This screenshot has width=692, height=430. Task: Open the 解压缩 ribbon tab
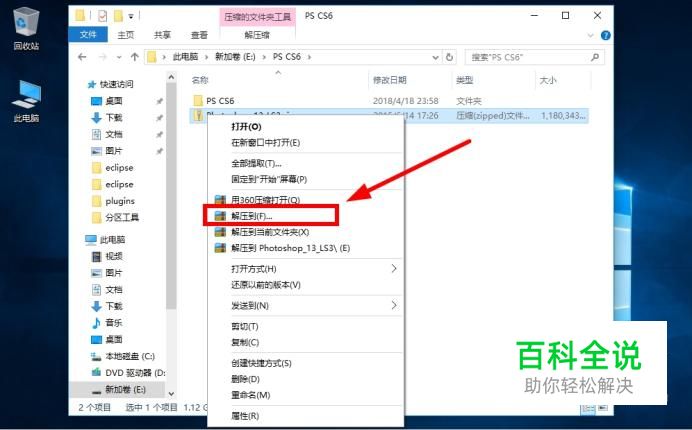(257, 35)
